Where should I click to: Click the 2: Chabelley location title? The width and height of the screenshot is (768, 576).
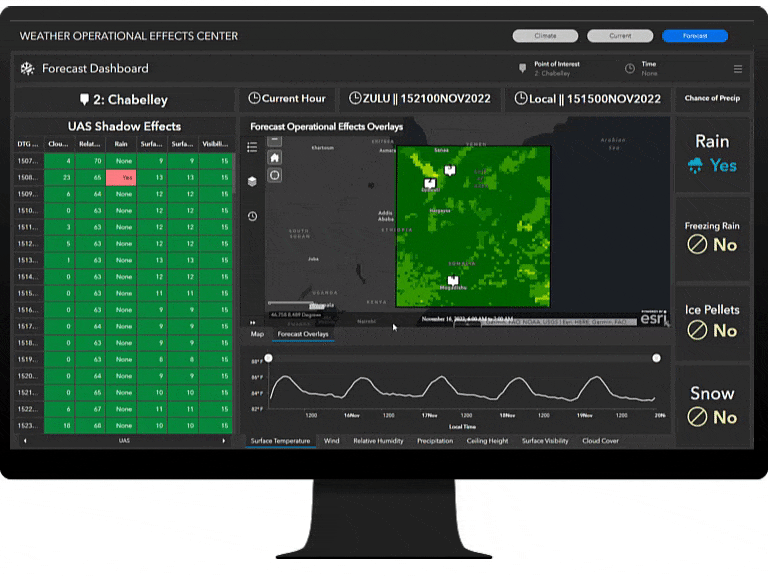(123, 100)
